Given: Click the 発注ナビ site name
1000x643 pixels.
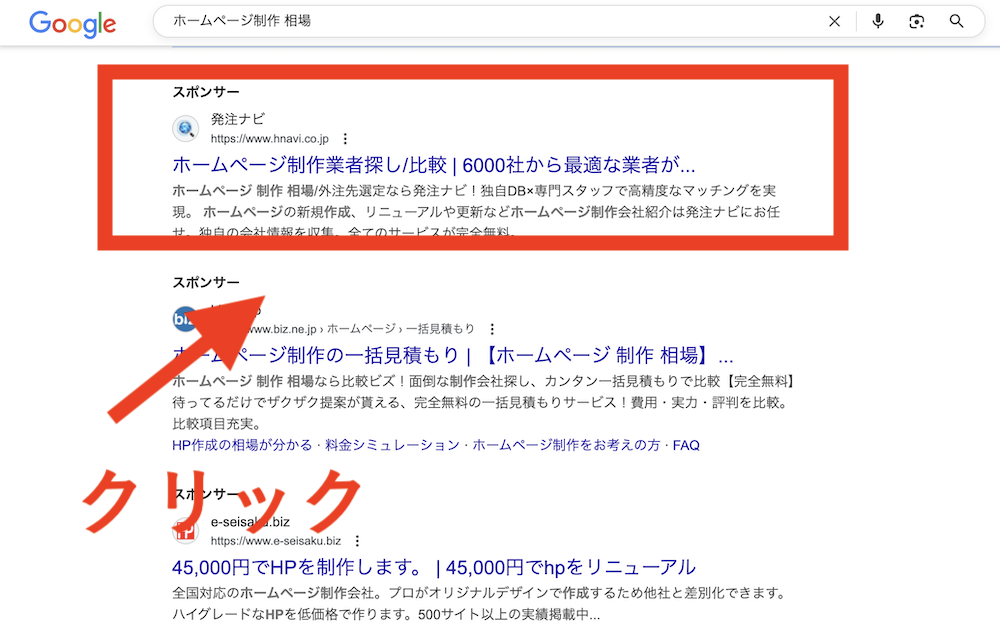Looking at the screenshot, I should (237, 119).
